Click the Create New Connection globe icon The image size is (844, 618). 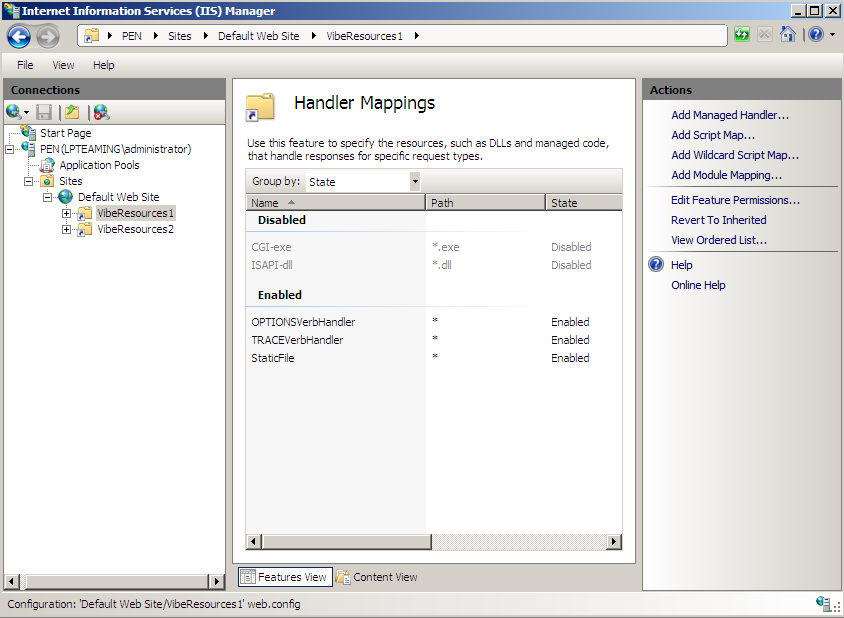[14, 112]
